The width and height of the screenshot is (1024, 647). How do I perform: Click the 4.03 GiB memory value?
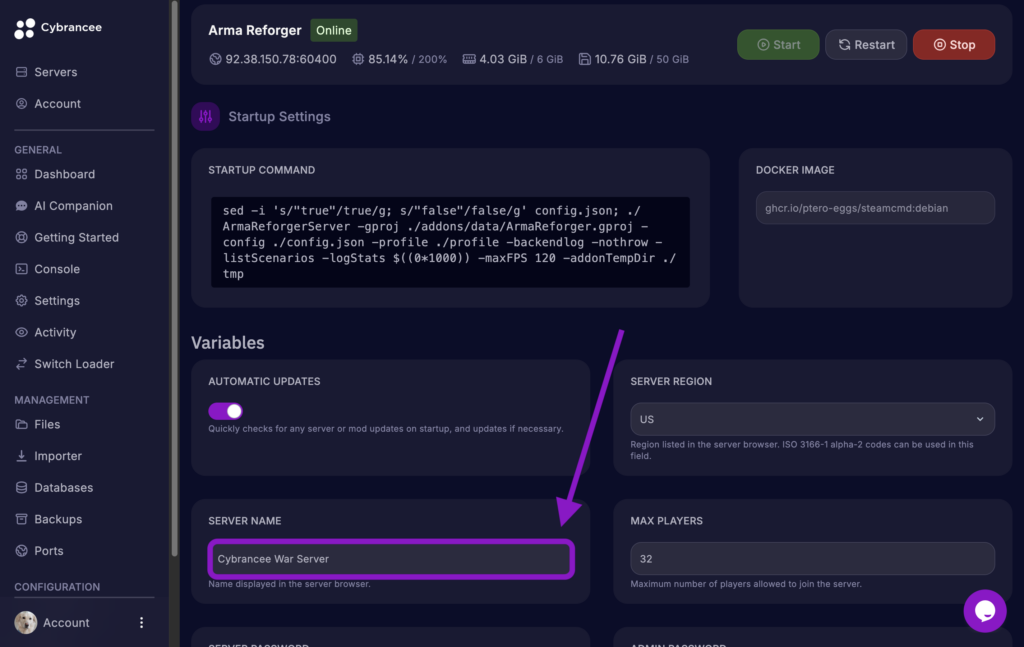[x=503, y=59]
